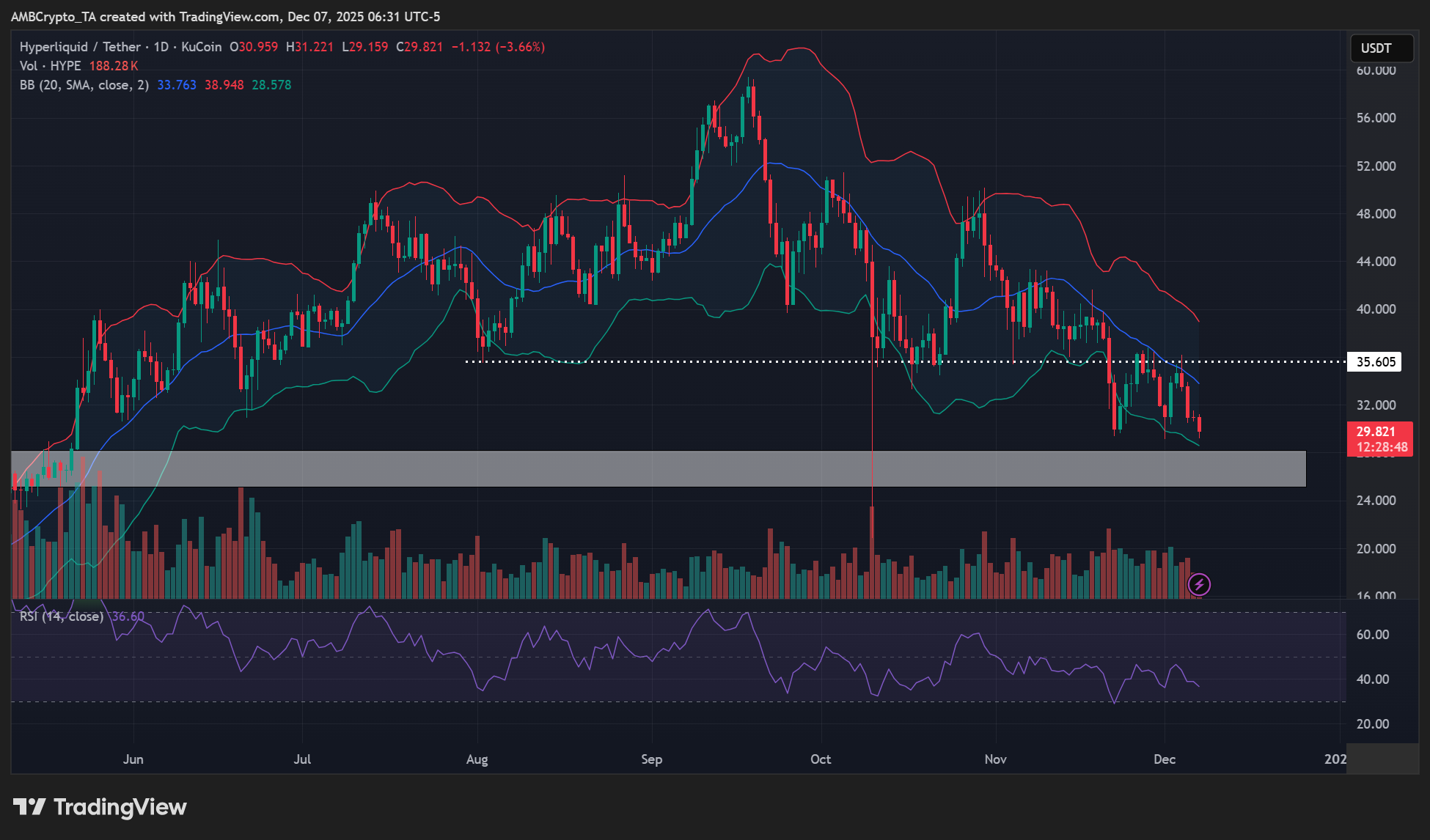Click the blue BB basis value 33.763
The height and width of the screenshot is (840, 1430).
[x=177, y=85]
